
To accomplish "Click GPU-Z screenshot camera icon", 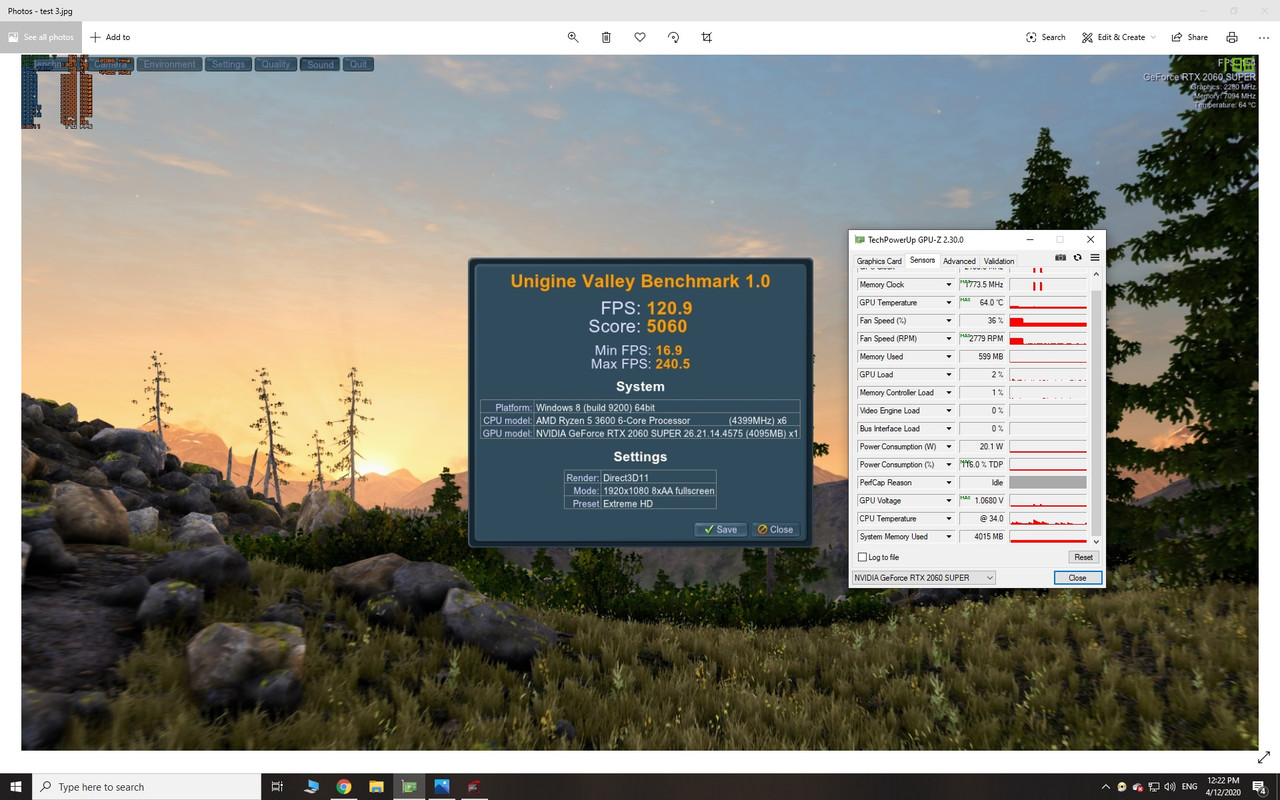I will pos(1060,257).
